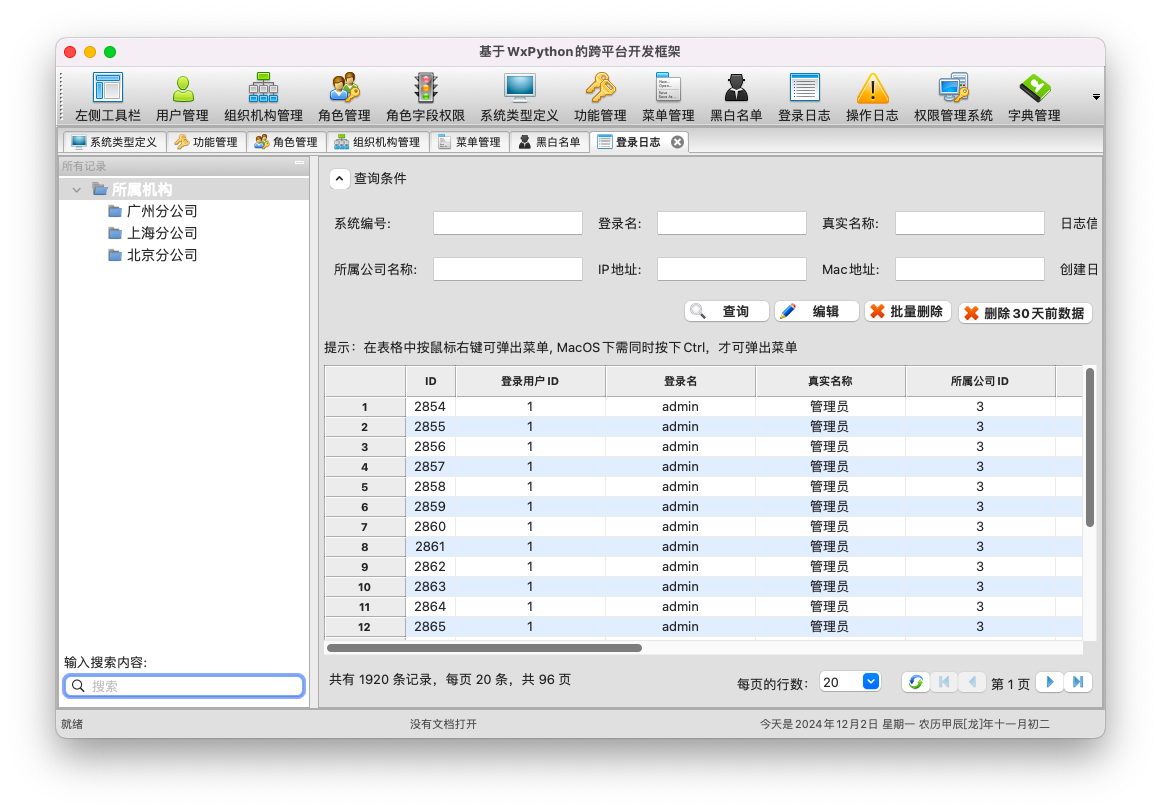Select 上海分公司 in the tree
This screenshot has height=812, width=1161.
(x=162, y=233)
